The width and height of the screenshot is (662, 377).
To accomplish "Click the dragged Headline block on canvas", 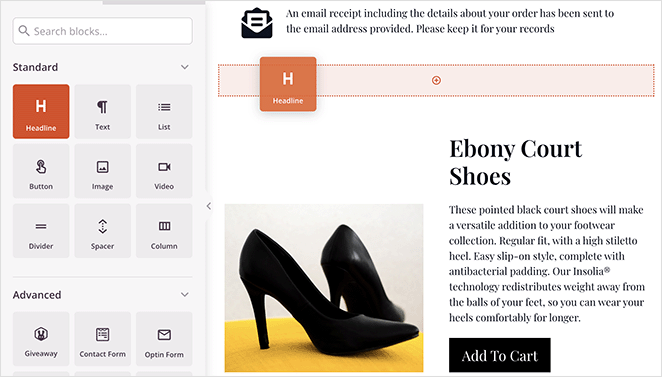I will (288, 84).
